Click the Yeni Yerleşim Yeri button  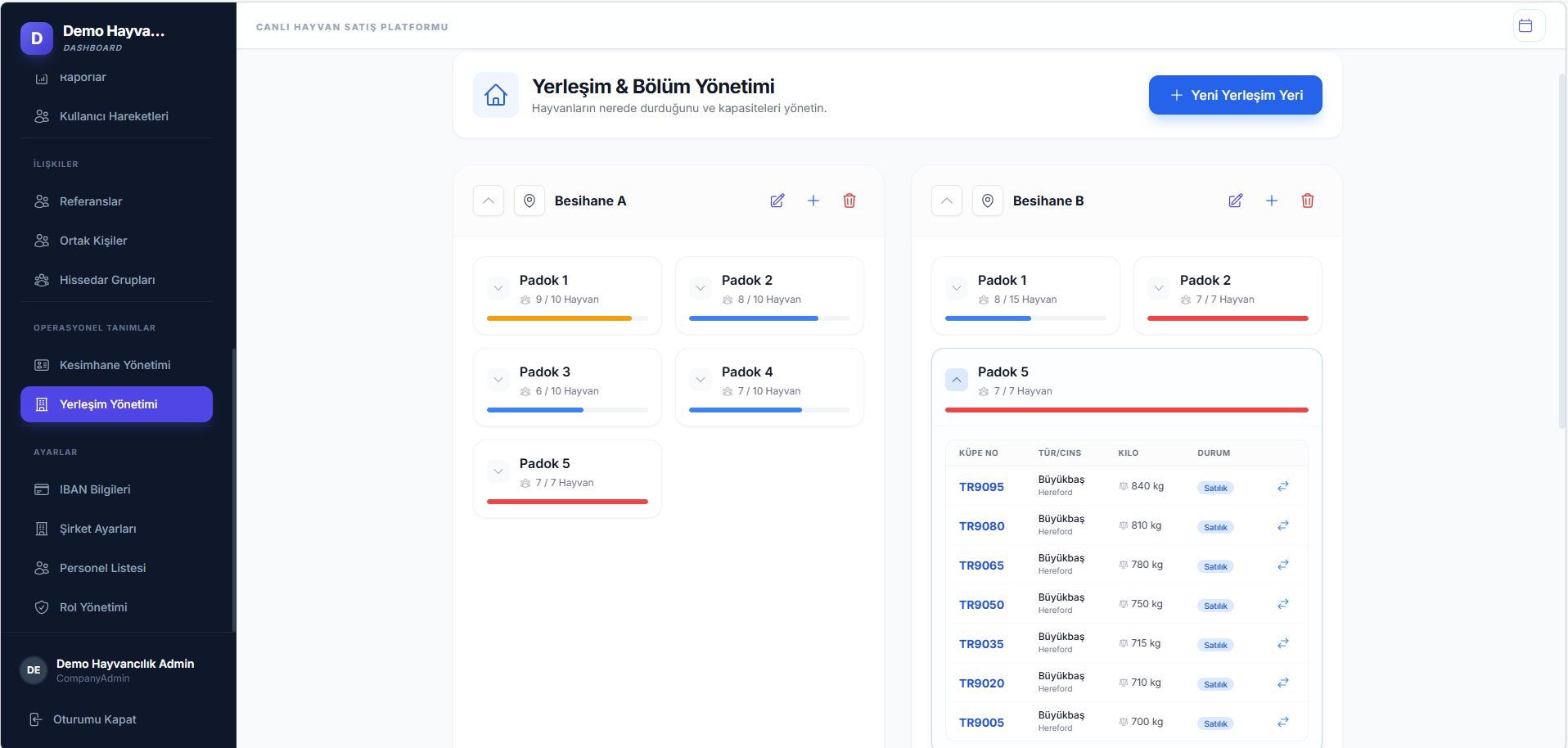tap(1235, 95)
